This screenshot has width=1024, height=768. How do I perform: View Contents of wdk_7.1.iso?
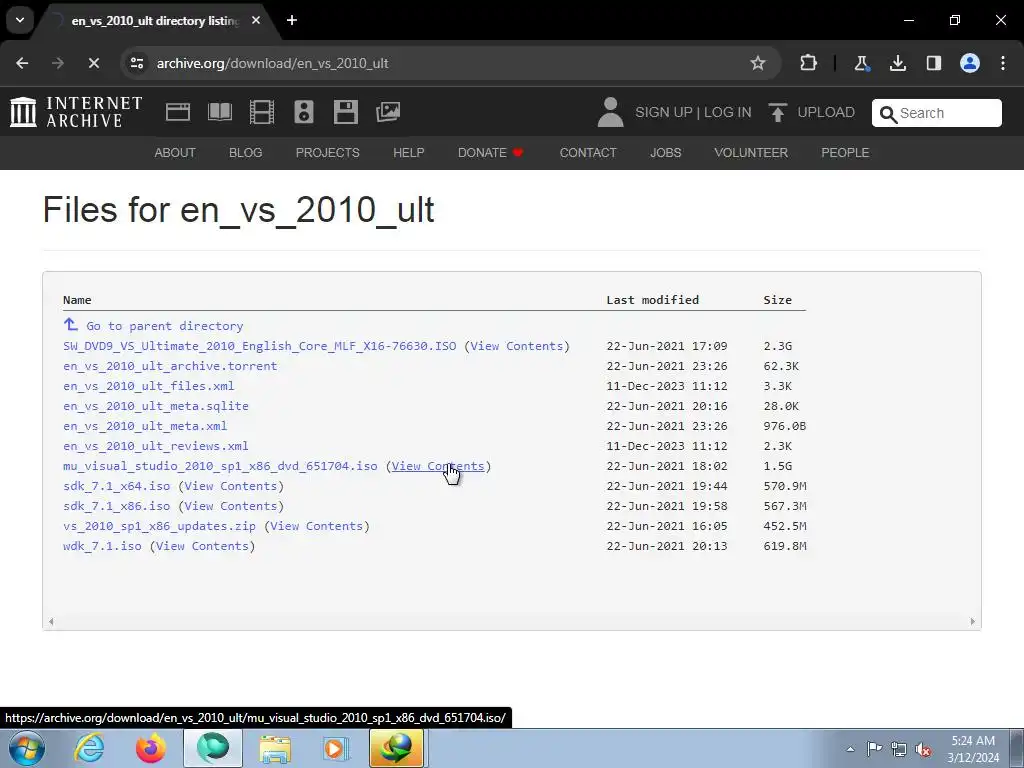pyautogui.click(x=202, y=546)
